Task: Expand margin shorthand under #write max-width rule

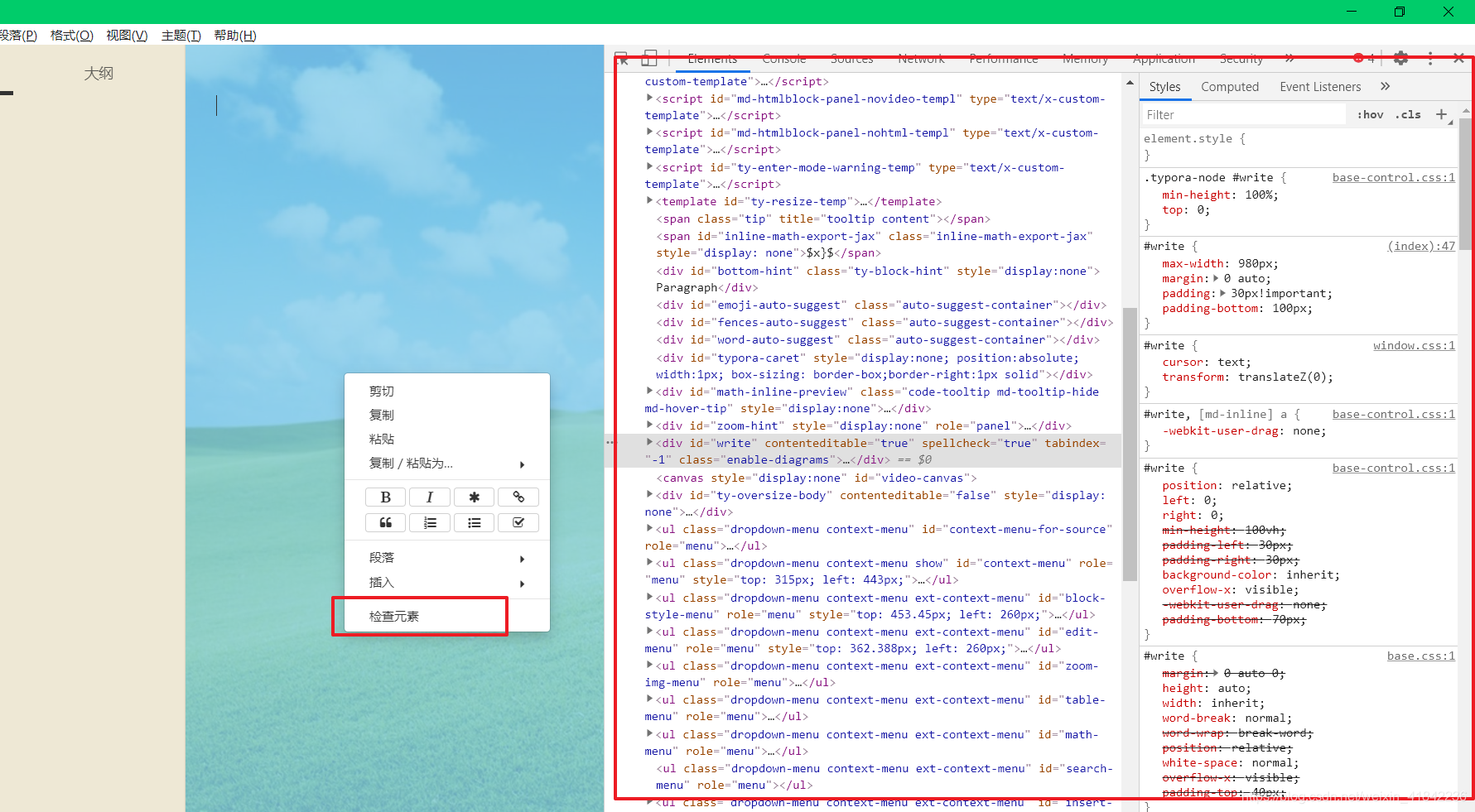Action: click(1215, 278)
